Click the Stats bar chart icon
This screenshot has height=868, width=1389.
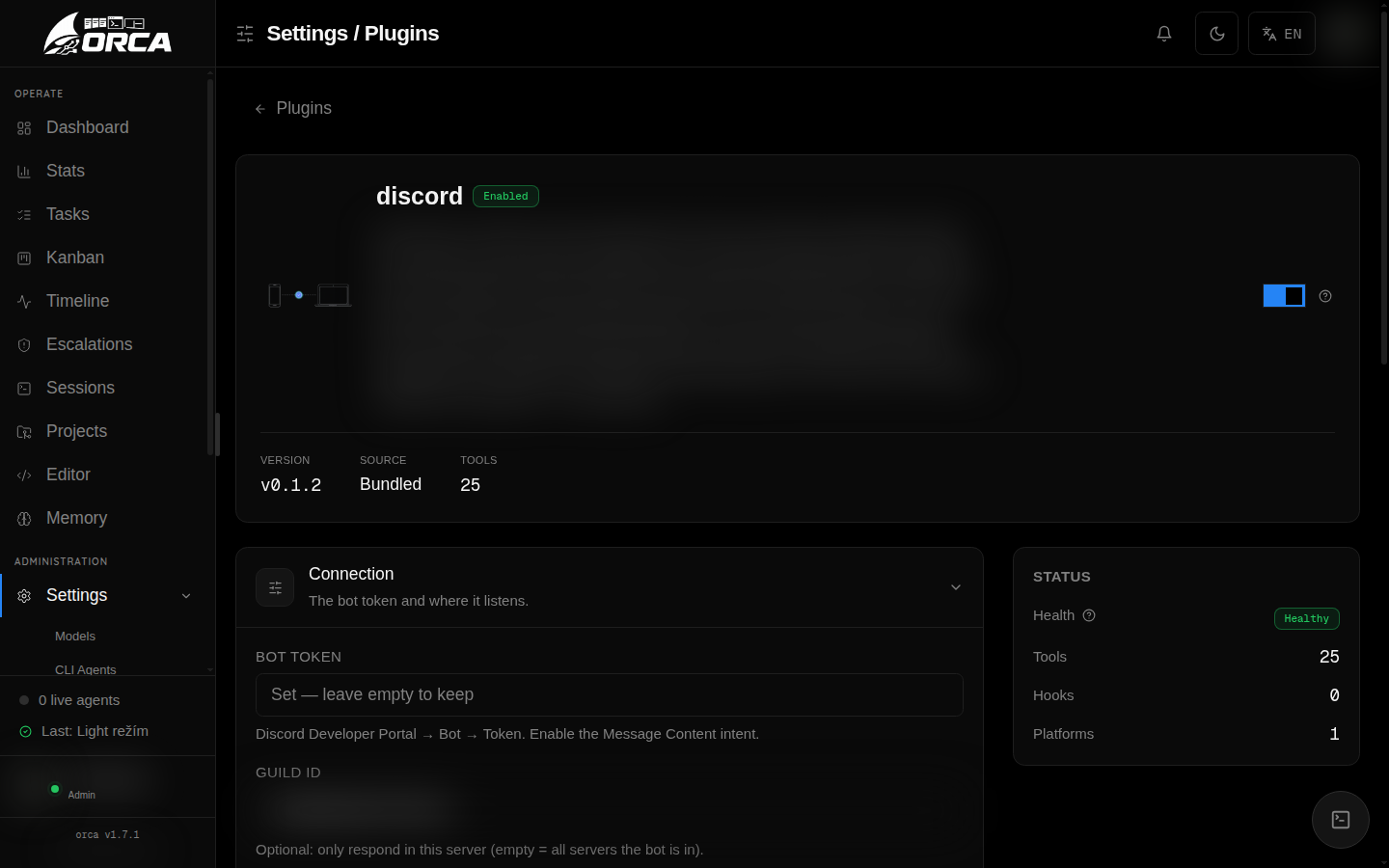pos(24,172)
